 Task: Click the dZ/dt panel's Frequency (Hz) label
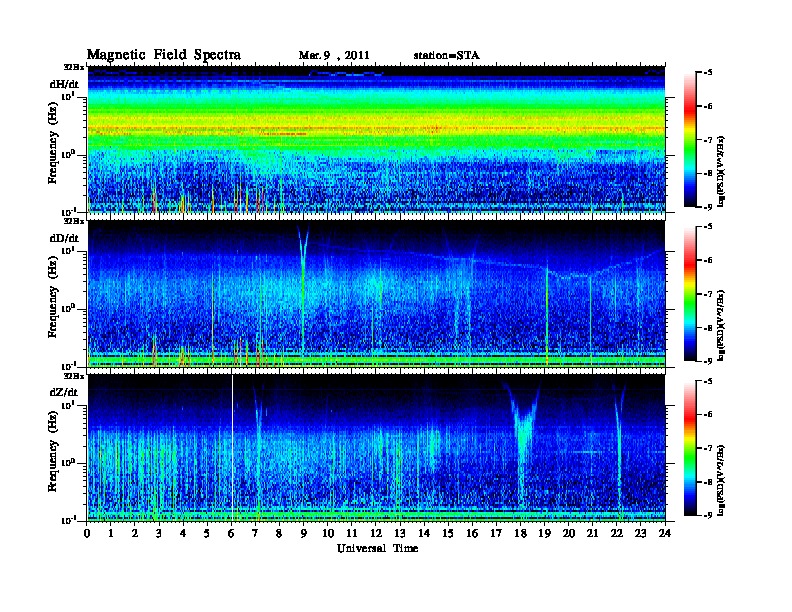pyautogui.click(x=53, y=451)
